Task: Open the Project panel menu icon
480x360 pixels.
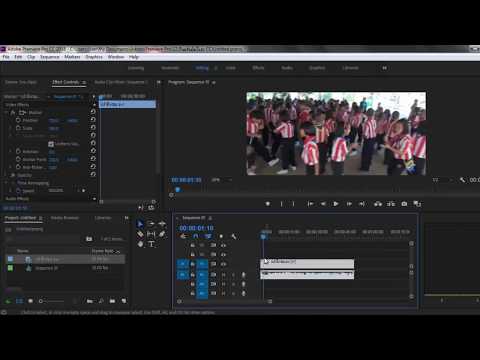Action: click(x=41, y=218)
